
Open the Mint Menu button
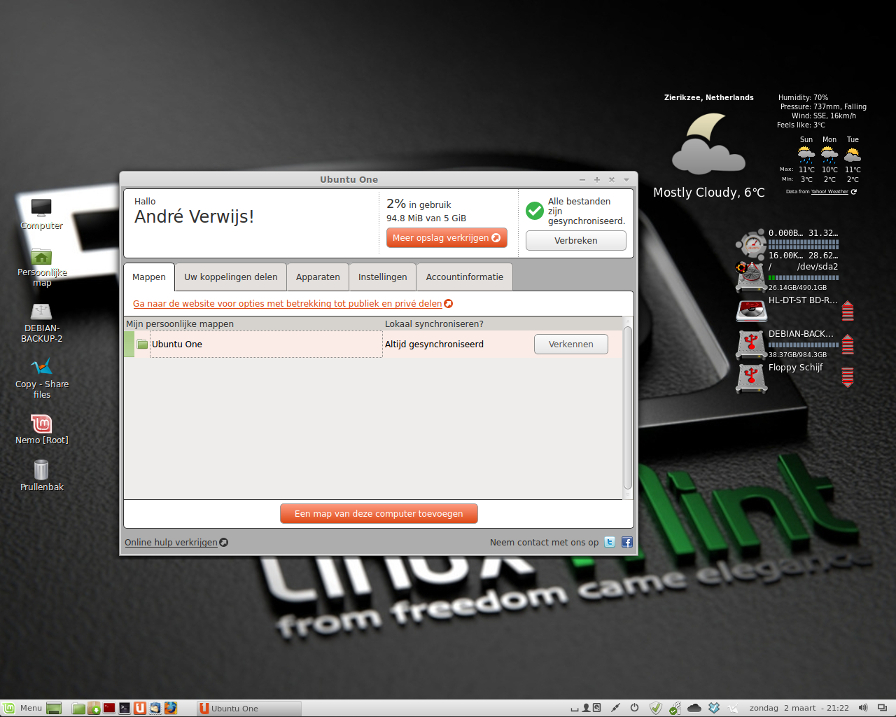click(23, 708)
